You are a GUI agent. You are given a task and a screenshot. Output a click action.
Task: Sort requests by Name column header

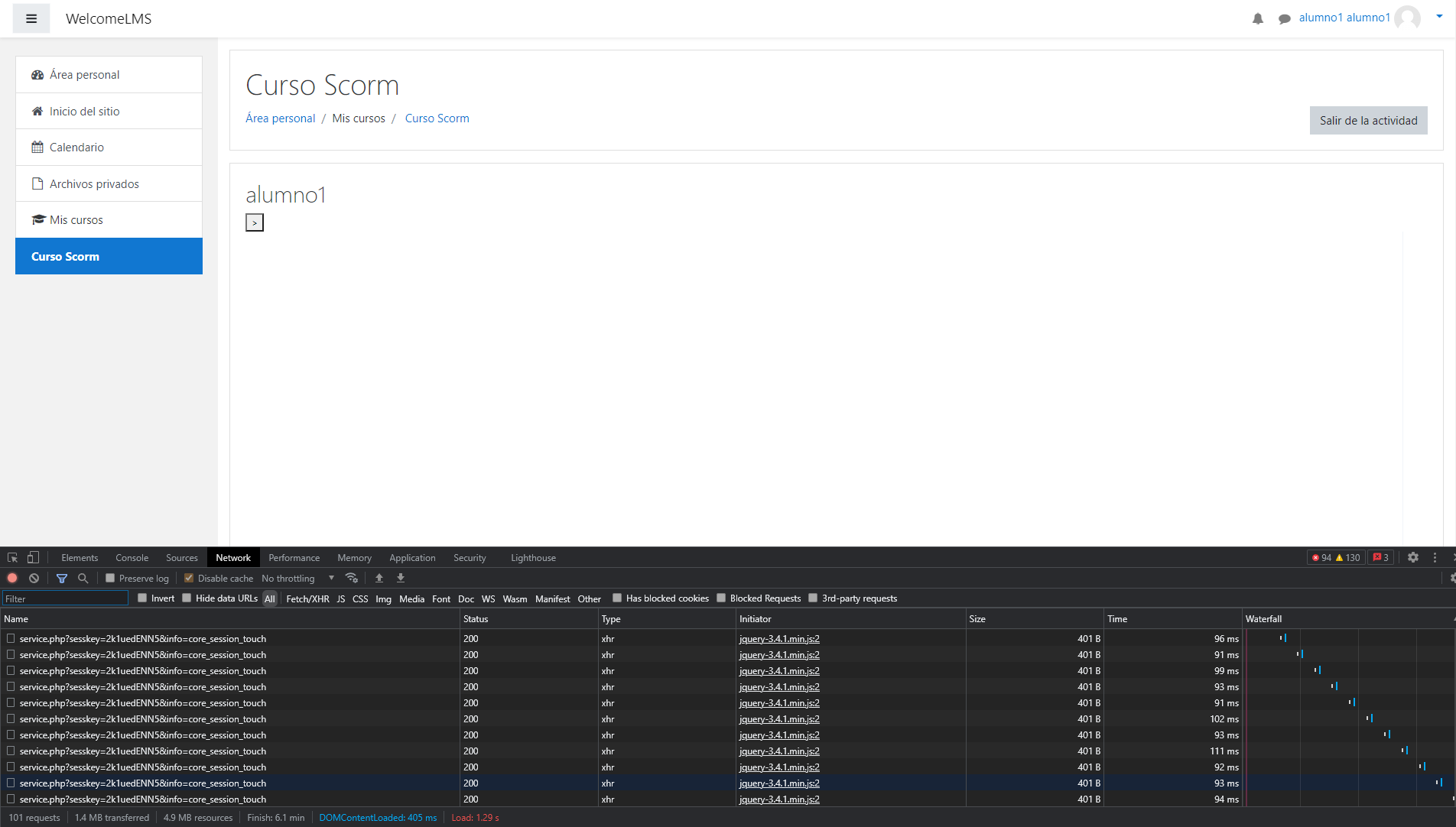point(229,619)
